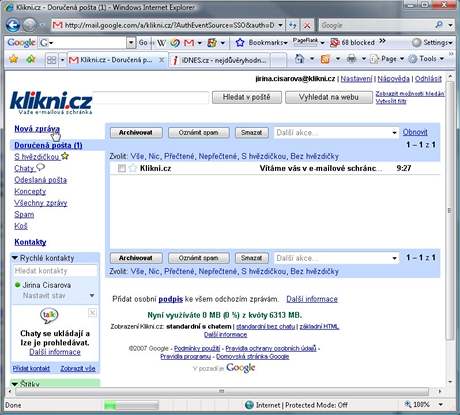Click the Odhlásit link
This screenshot has width=460, height=415.
point(428,79)
